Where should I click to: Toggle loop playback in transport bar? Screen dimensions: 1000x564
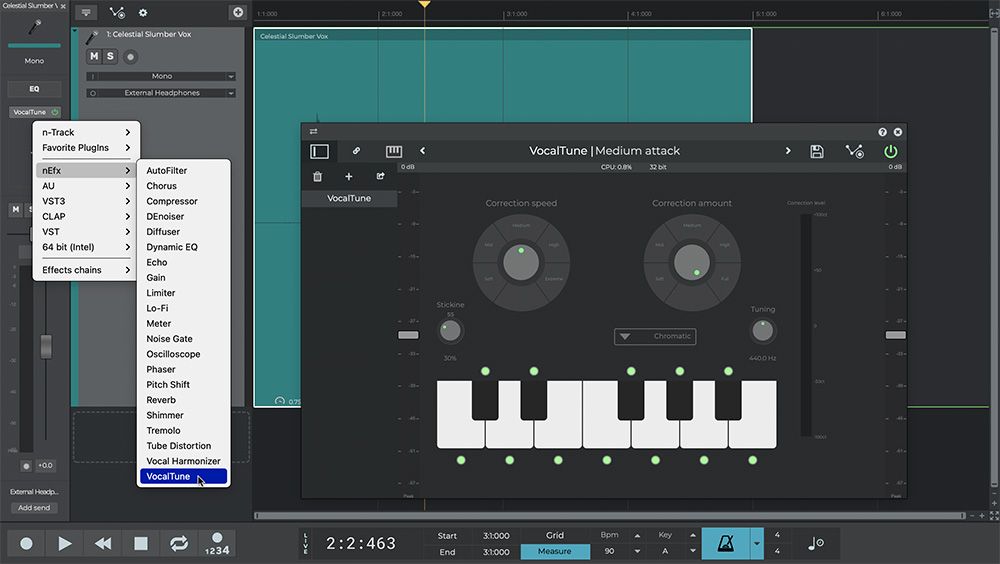[x=179, y=544]
